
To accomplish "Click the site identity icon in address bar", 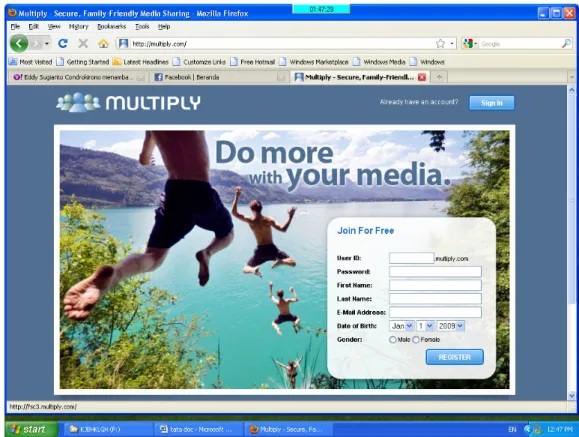I will click(x=123, y=44).
